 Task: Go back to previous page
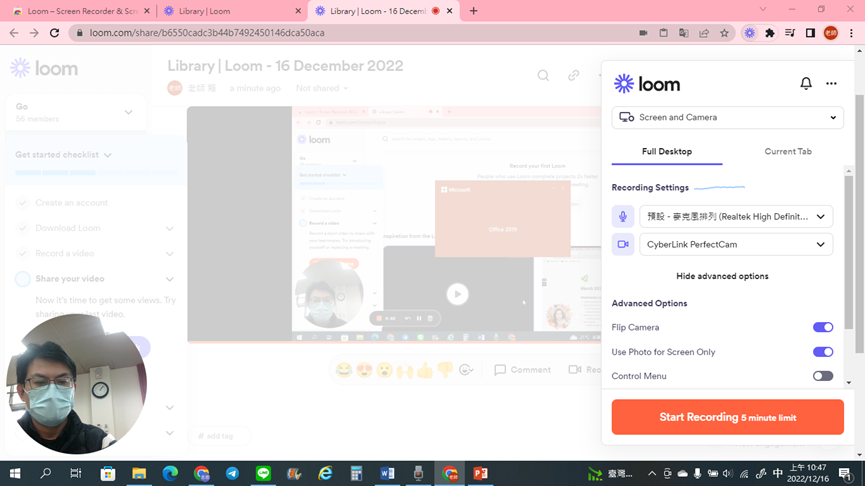tap(14, 33)
